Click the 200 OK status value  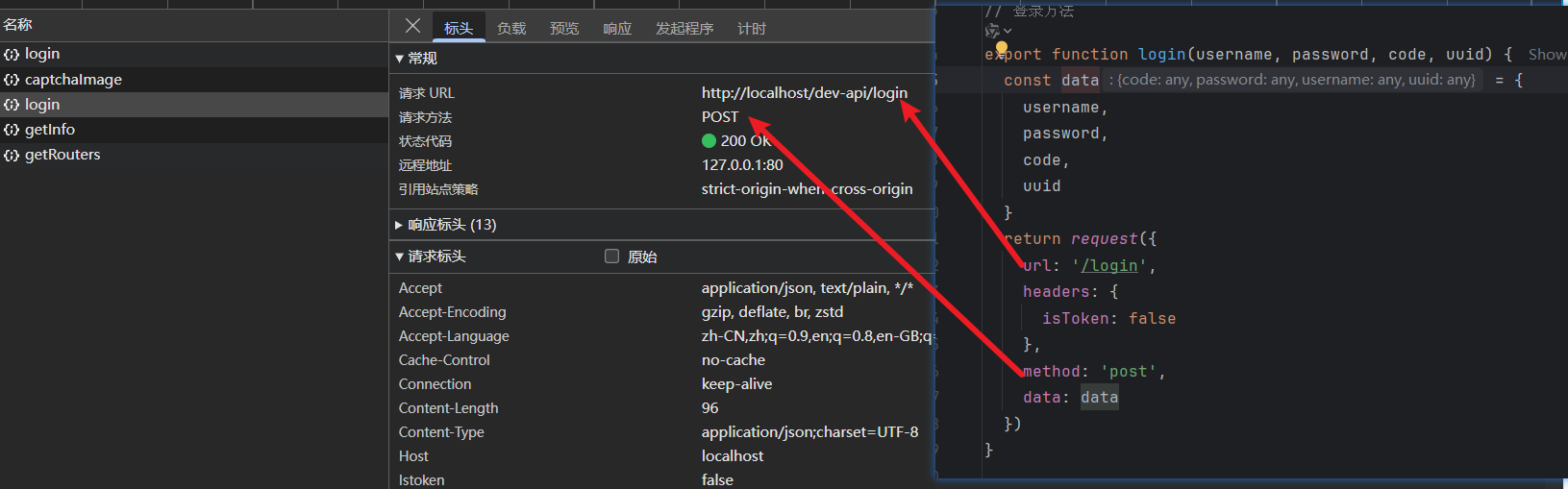point(746,140)
